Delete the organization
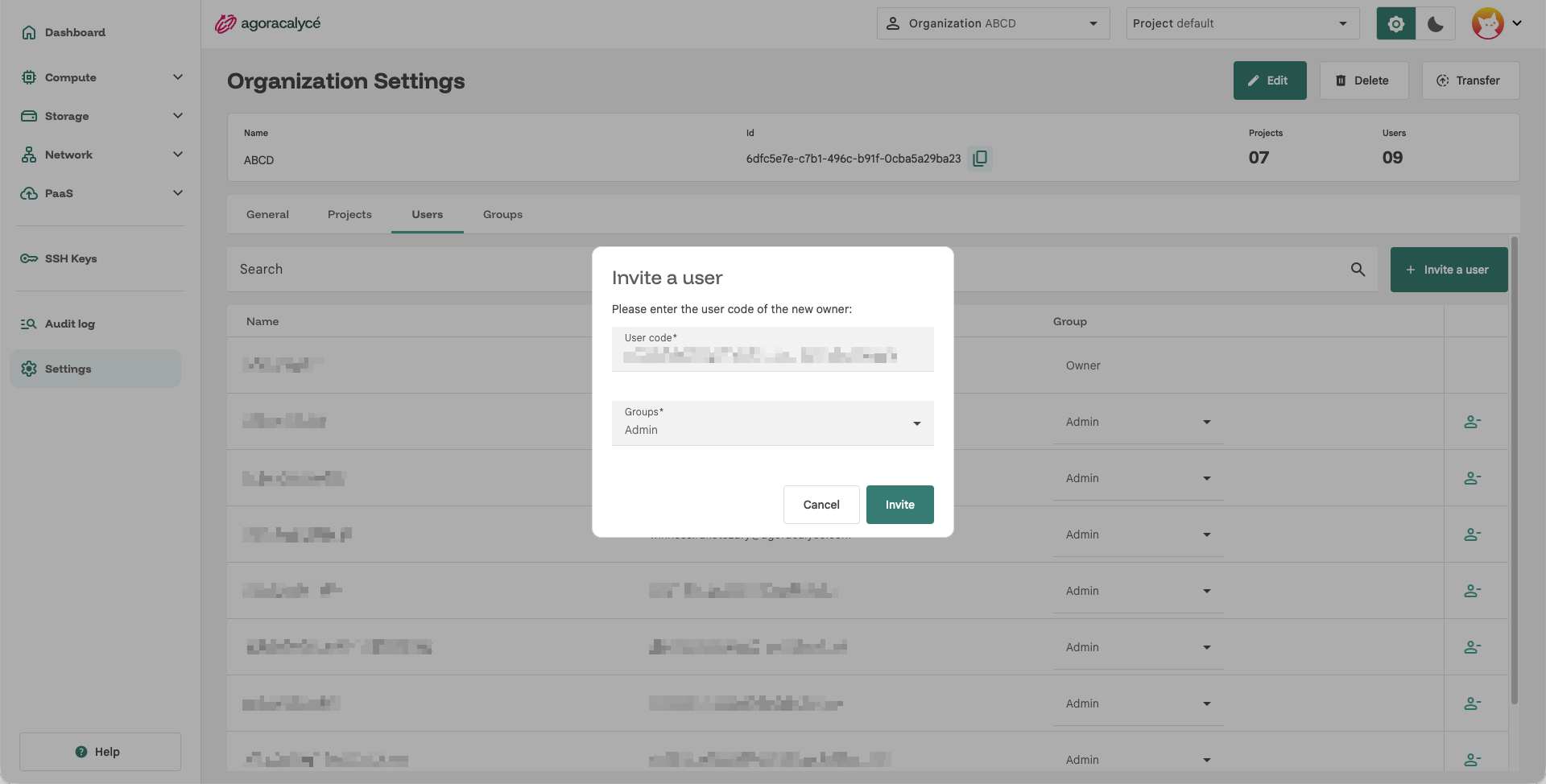 click(x=1364, y=80)
